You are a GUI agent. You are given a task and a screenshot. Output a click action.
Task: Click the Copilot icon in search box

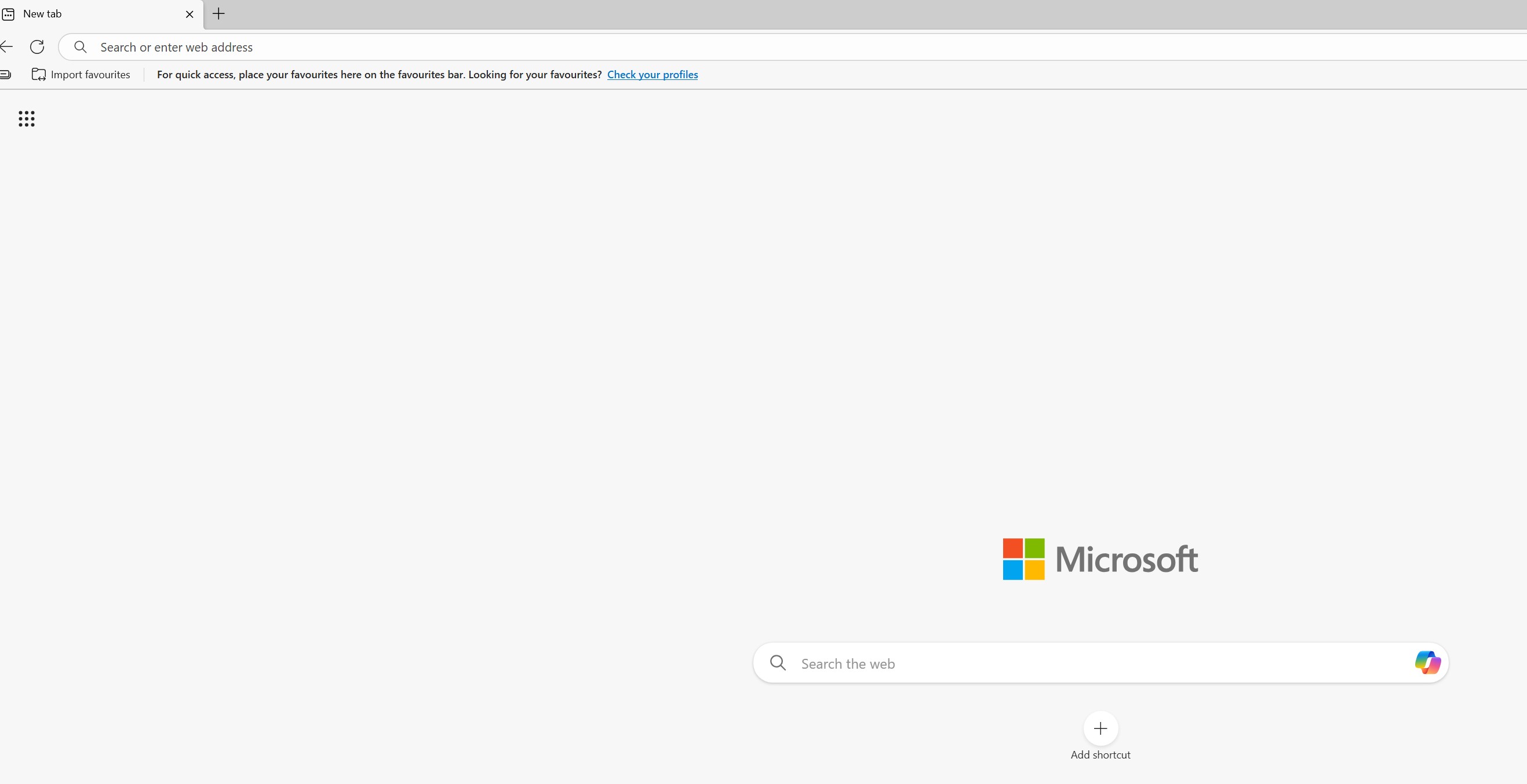click(1427, 662)
